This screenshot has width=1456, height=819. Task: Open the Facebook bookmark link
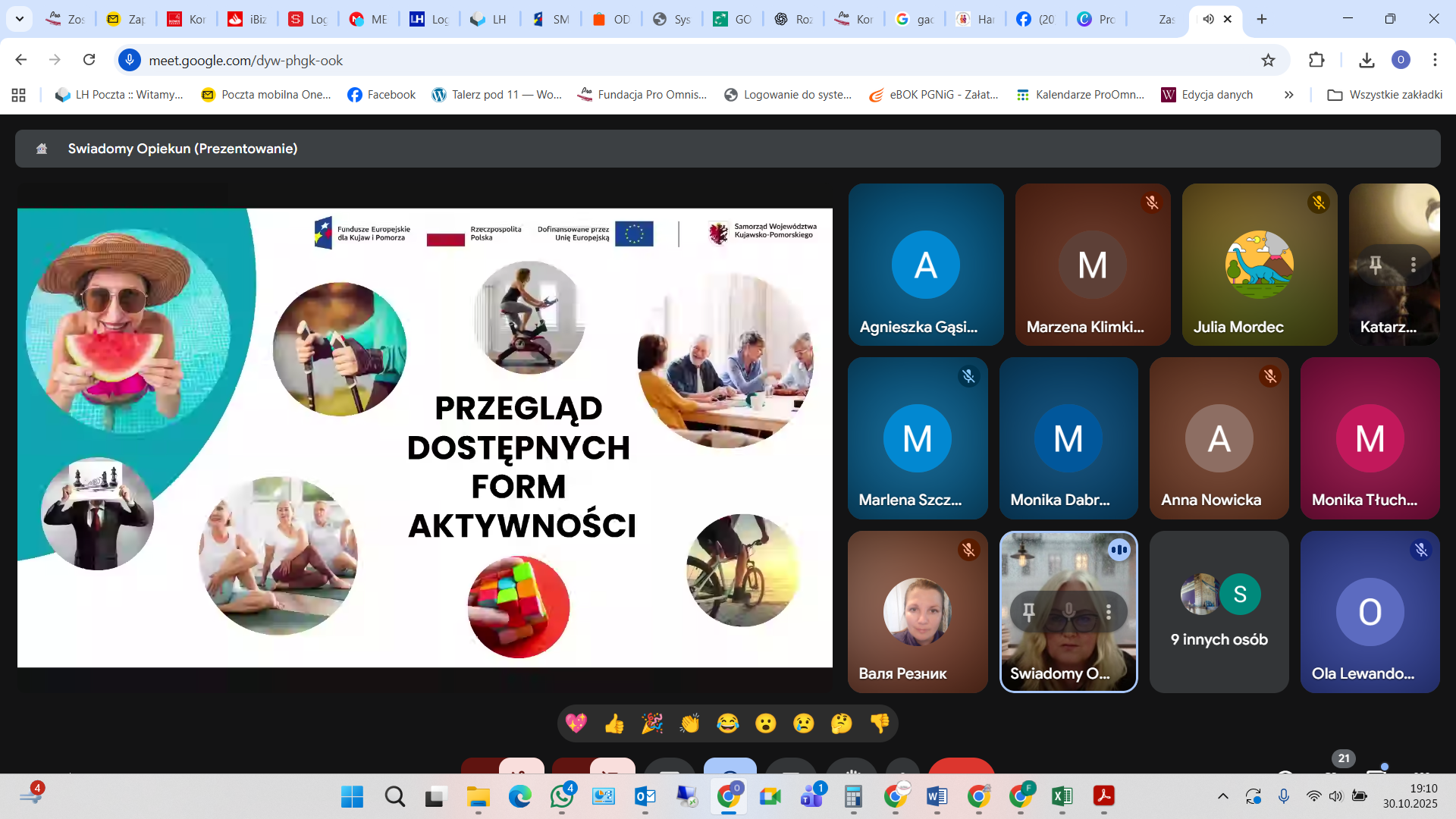click(x=381, y=95)
